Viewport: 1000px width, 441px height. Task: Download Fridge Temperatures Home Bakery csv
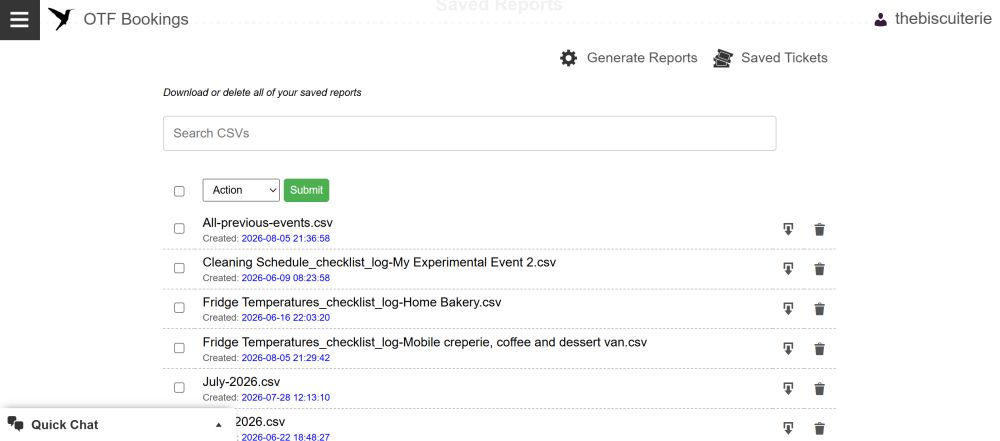pyautogui.click(x=788, y=309)
